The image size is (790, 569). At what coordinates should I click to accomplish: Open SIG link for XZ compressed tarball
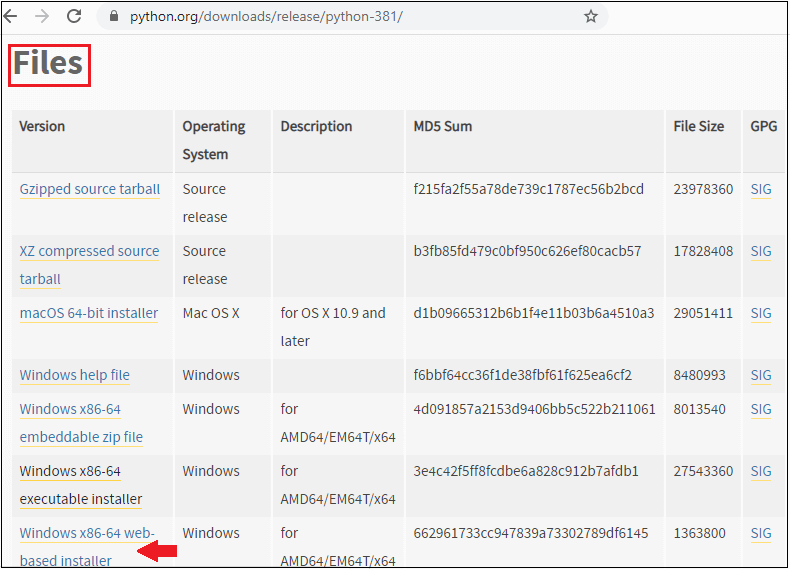tap(761, 251)
